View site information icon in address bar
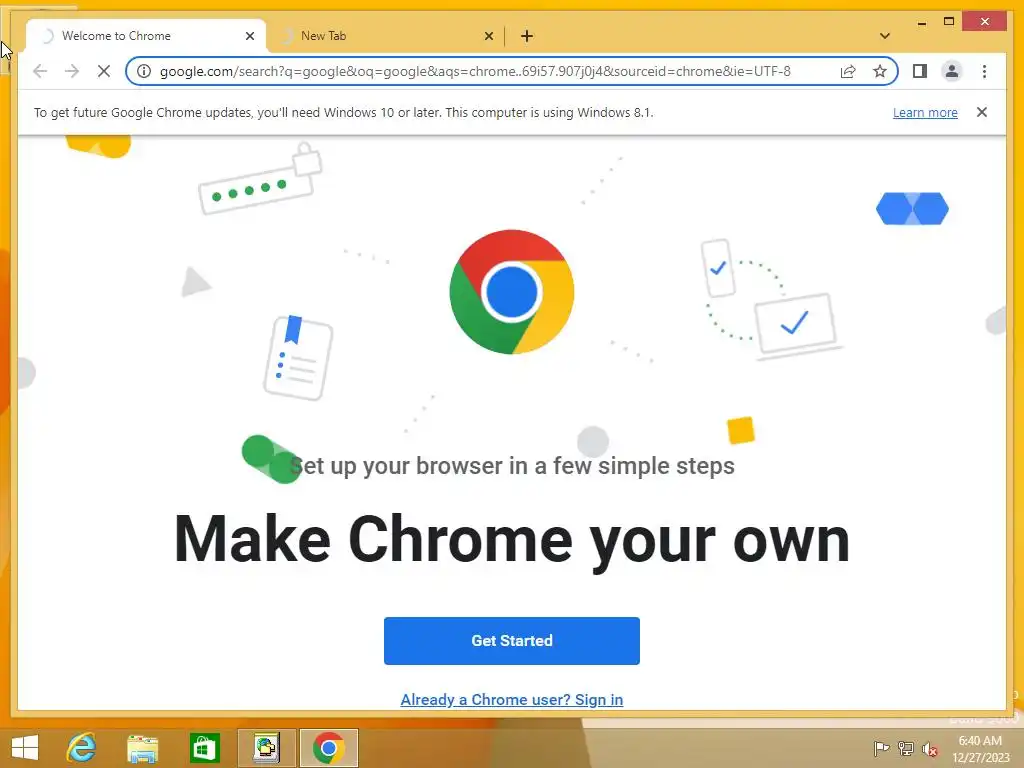The width and height of the screenshot is (1024, 768). click(x=144, y=71)
